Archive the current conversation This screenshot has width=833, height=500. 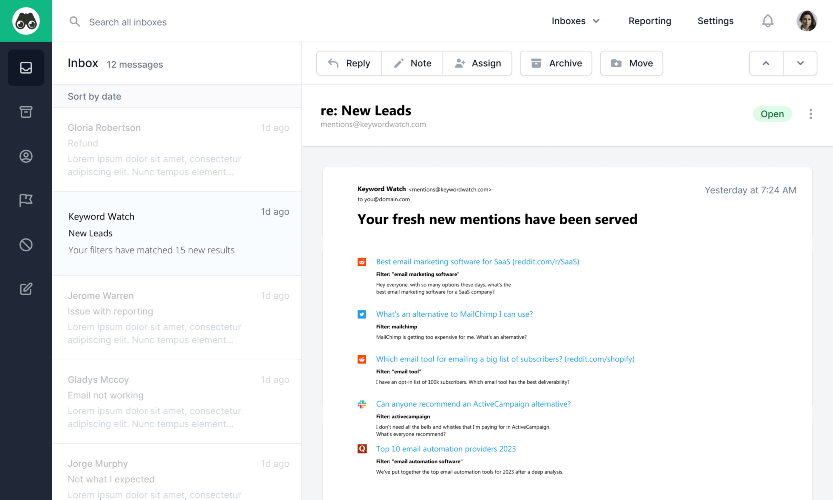coord(556,63)
